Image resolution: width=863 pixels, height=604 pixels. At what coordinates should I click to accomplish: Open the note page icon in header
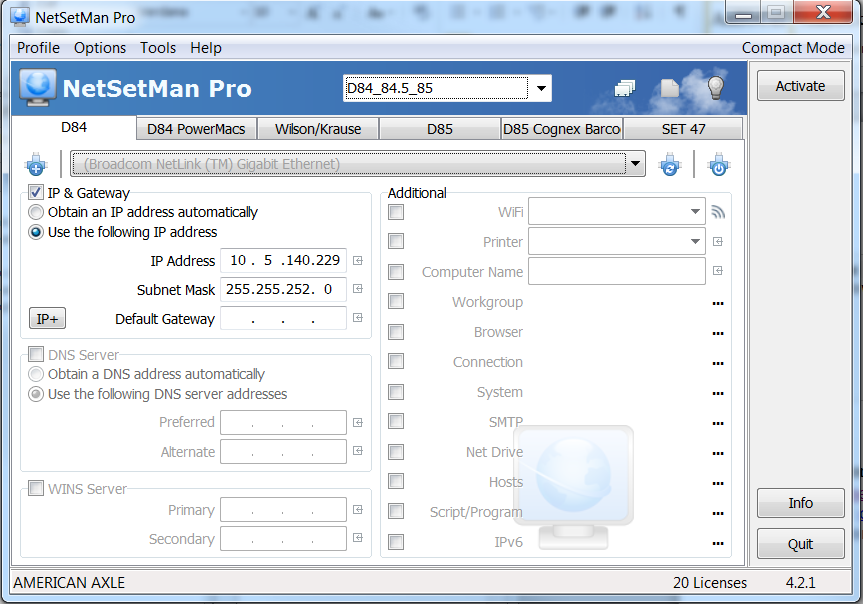coord(669,88)
